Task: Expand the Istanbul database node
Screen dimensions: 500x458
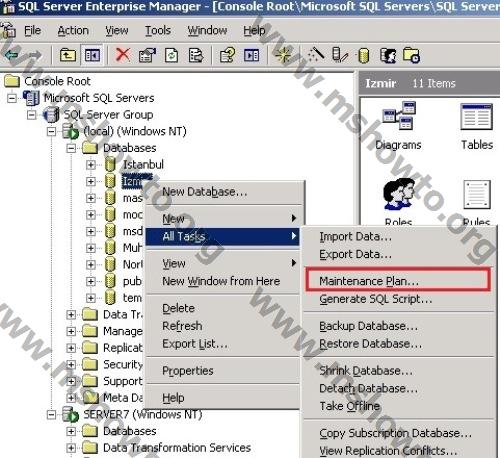Action: (x=91, y=165)
